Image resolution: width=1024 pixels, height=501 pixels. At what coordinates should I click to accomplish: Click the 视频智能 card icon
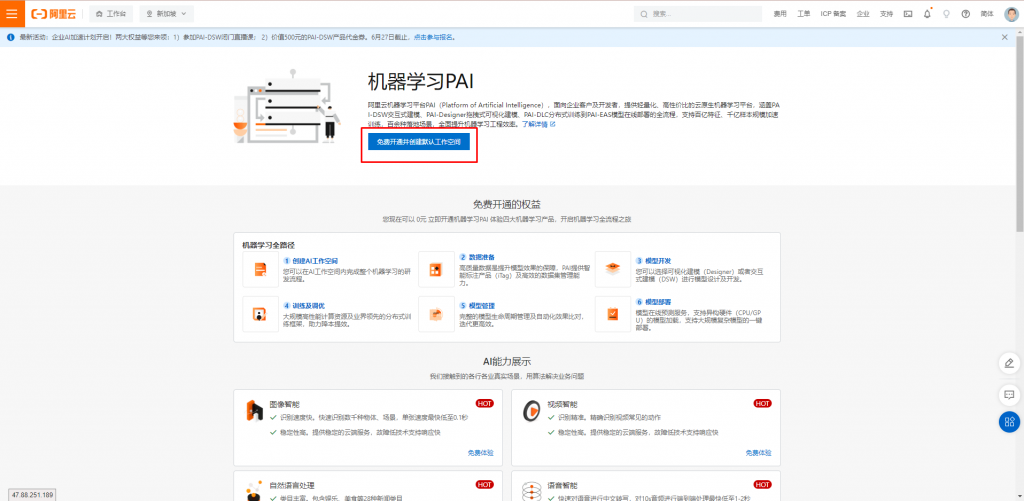point(532,410)
